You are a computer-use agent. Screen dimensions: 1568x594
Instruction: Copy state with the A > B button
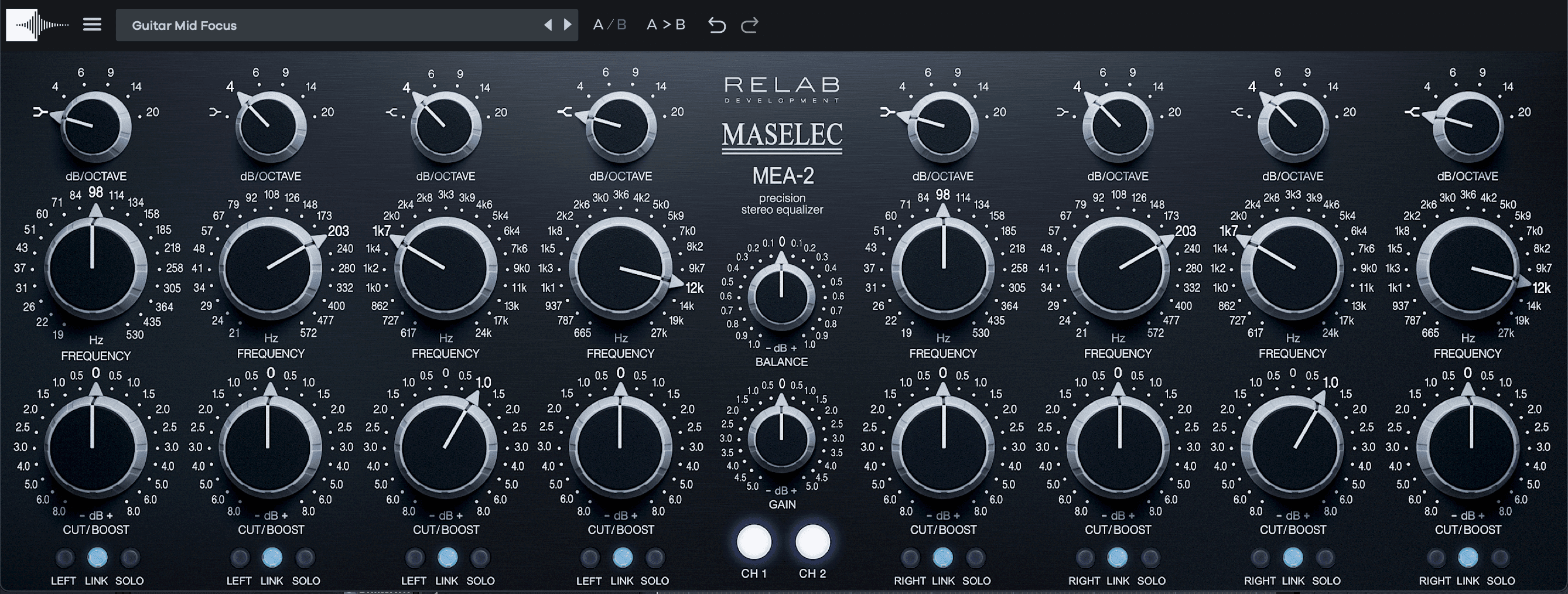[666, 25]
